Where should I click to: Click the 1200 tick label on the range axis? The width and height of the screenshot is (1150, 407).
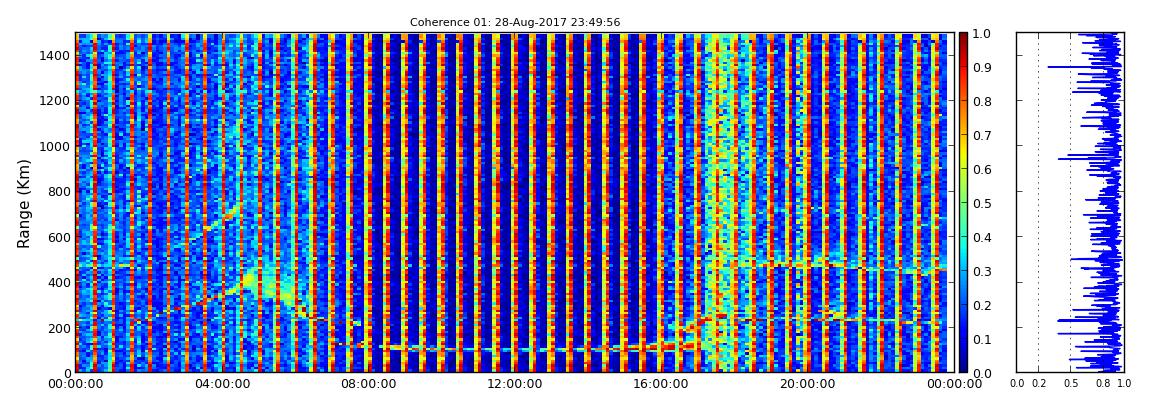pos(56,100)
